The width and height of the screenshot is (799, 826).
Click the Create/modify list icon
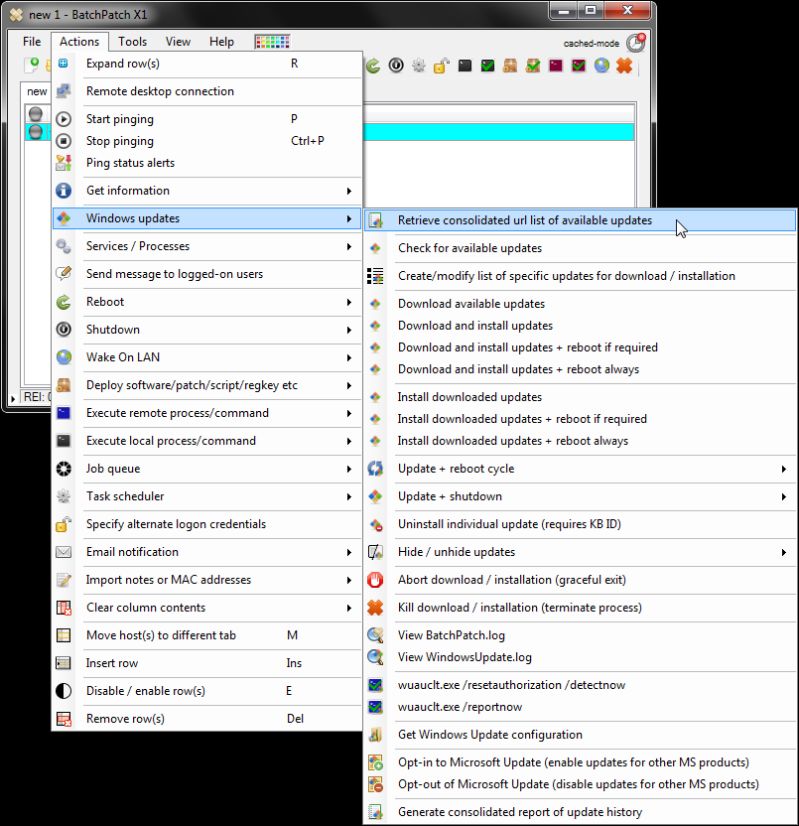click(x=375, y=276)
